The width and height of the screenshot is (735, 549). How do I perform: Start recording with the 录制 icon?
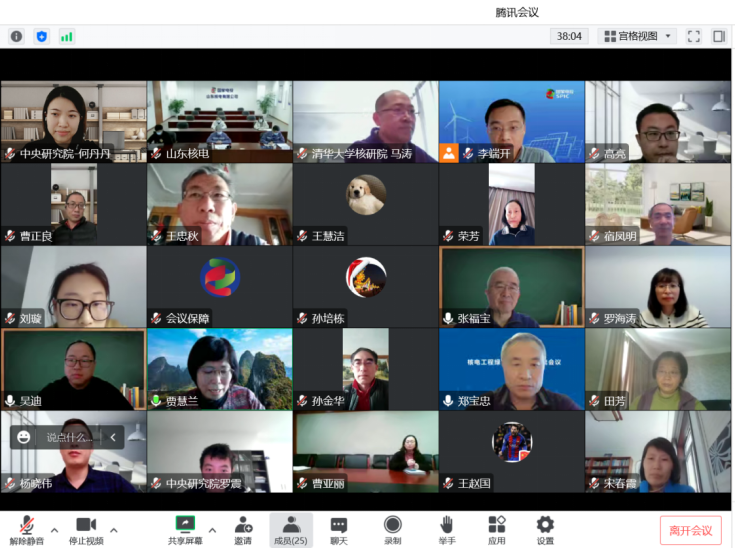pos(393,529)
